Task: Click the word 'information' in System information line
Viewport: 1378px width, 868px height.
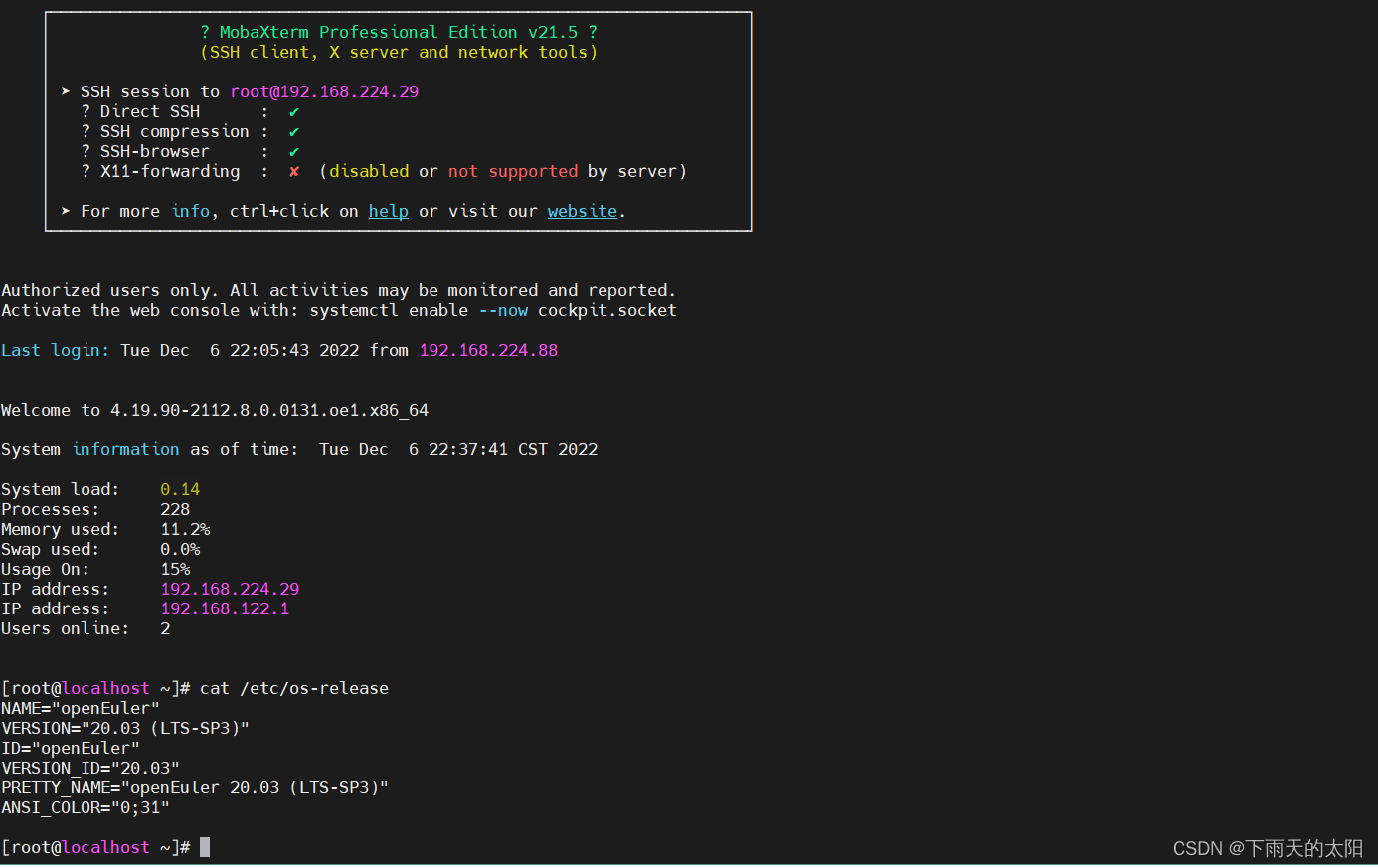Action: pos(125,449)
